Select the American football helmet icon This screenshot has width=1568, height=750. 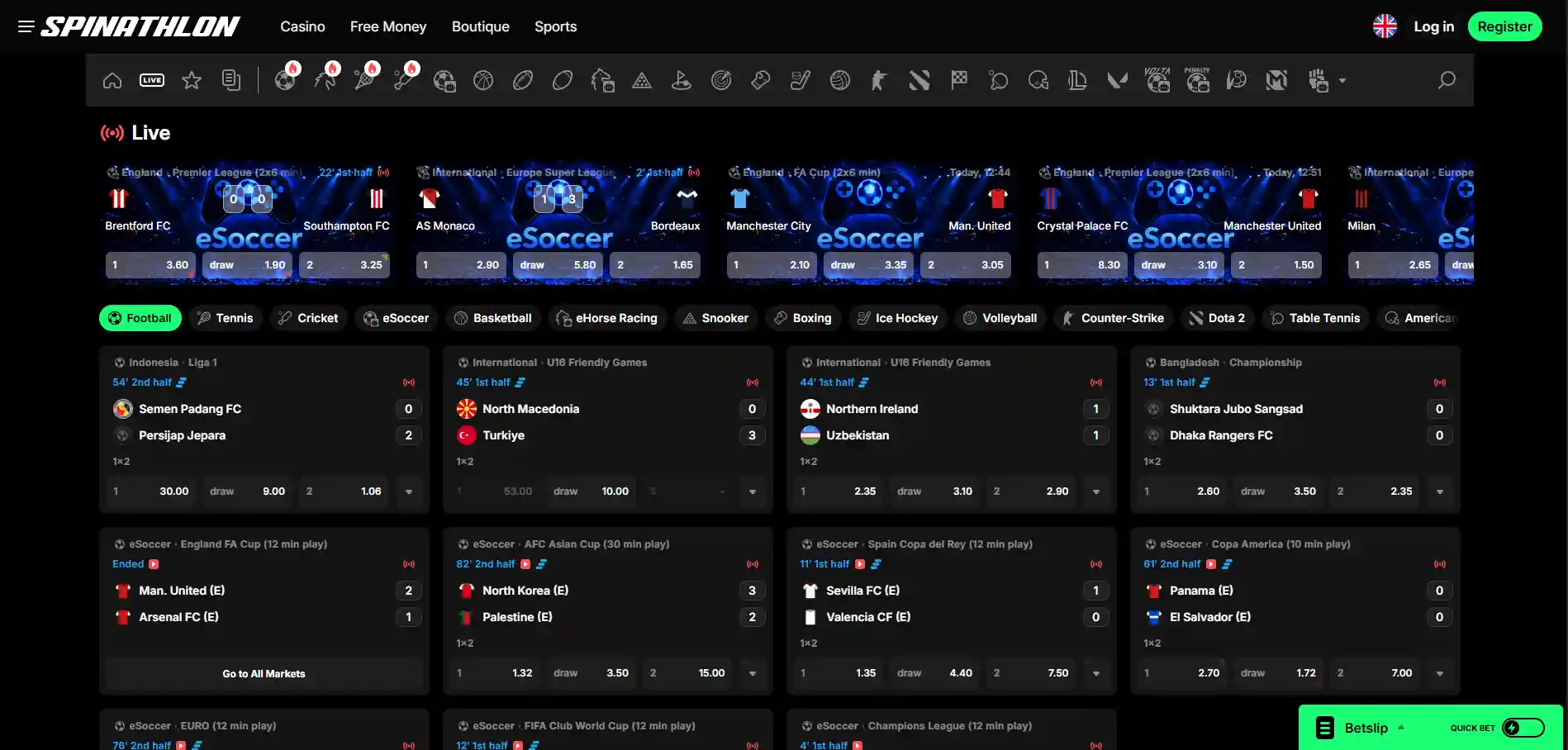pos(1038,80)
